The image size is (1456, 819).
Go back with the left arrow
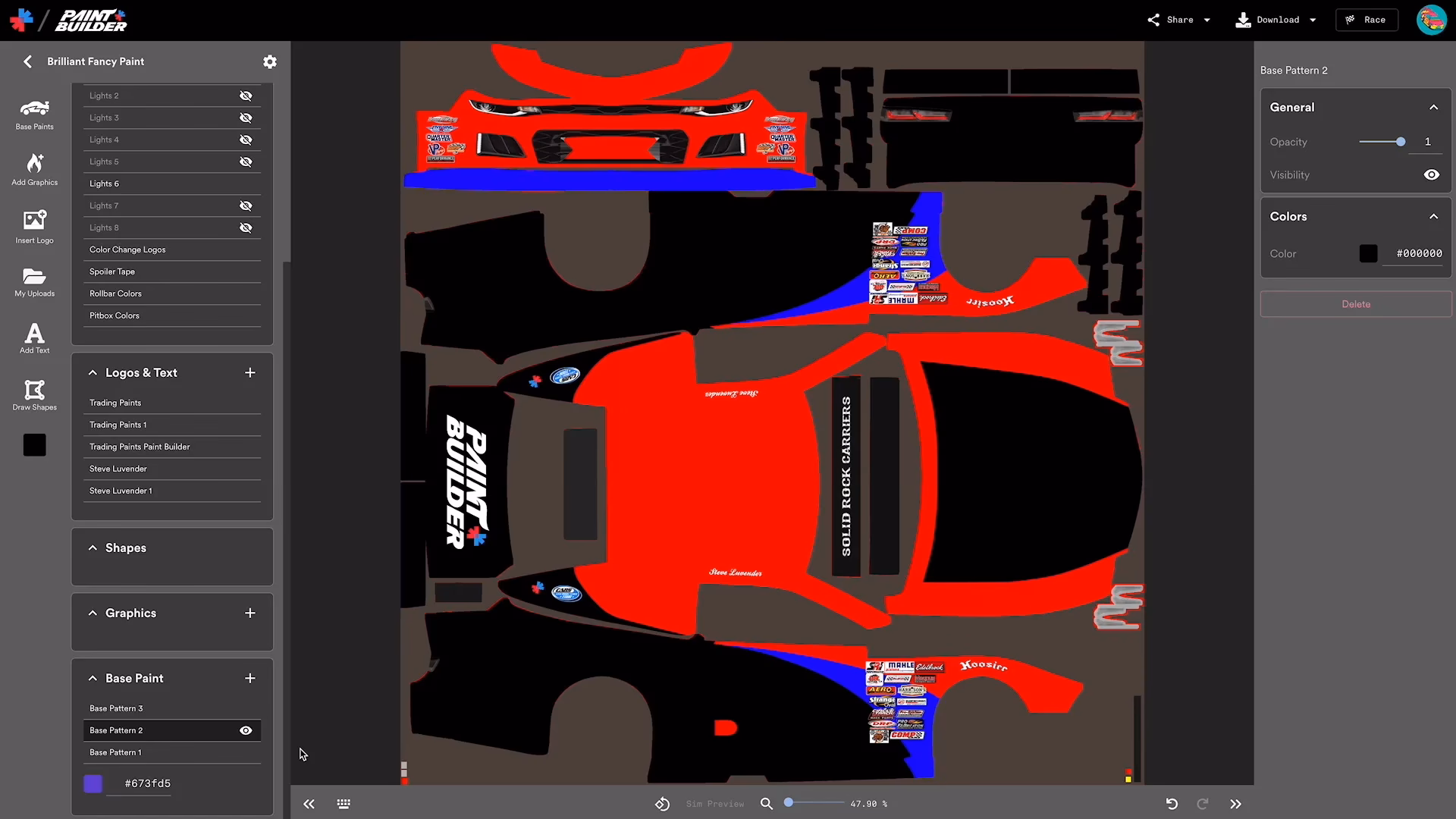27,61
